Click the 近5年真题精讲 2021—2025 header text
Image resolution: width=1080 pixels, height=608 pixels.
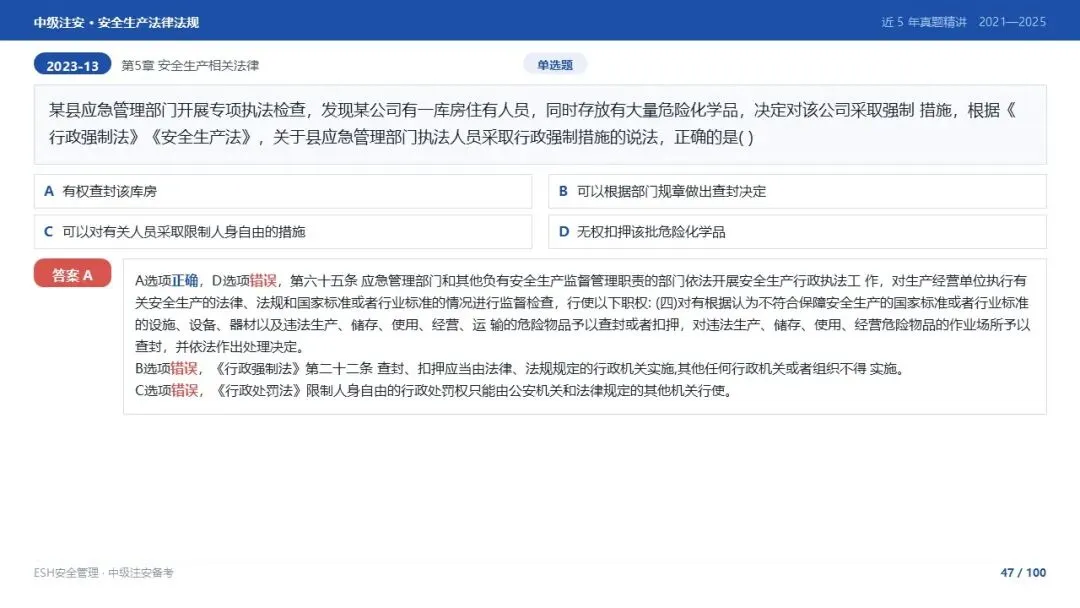(963, 22)
